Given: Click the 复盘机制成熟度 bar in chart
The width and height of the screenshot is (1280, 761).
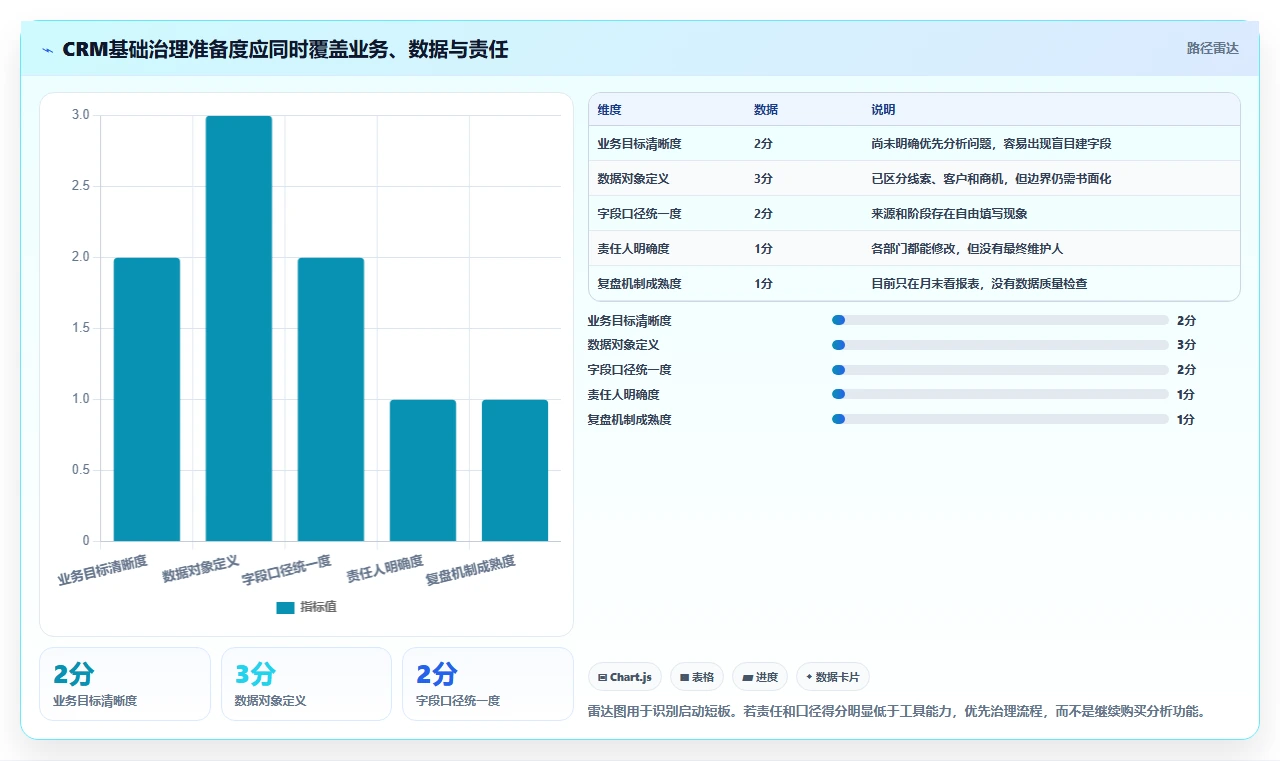Looking at the screenshot, I should pos(515,470).
